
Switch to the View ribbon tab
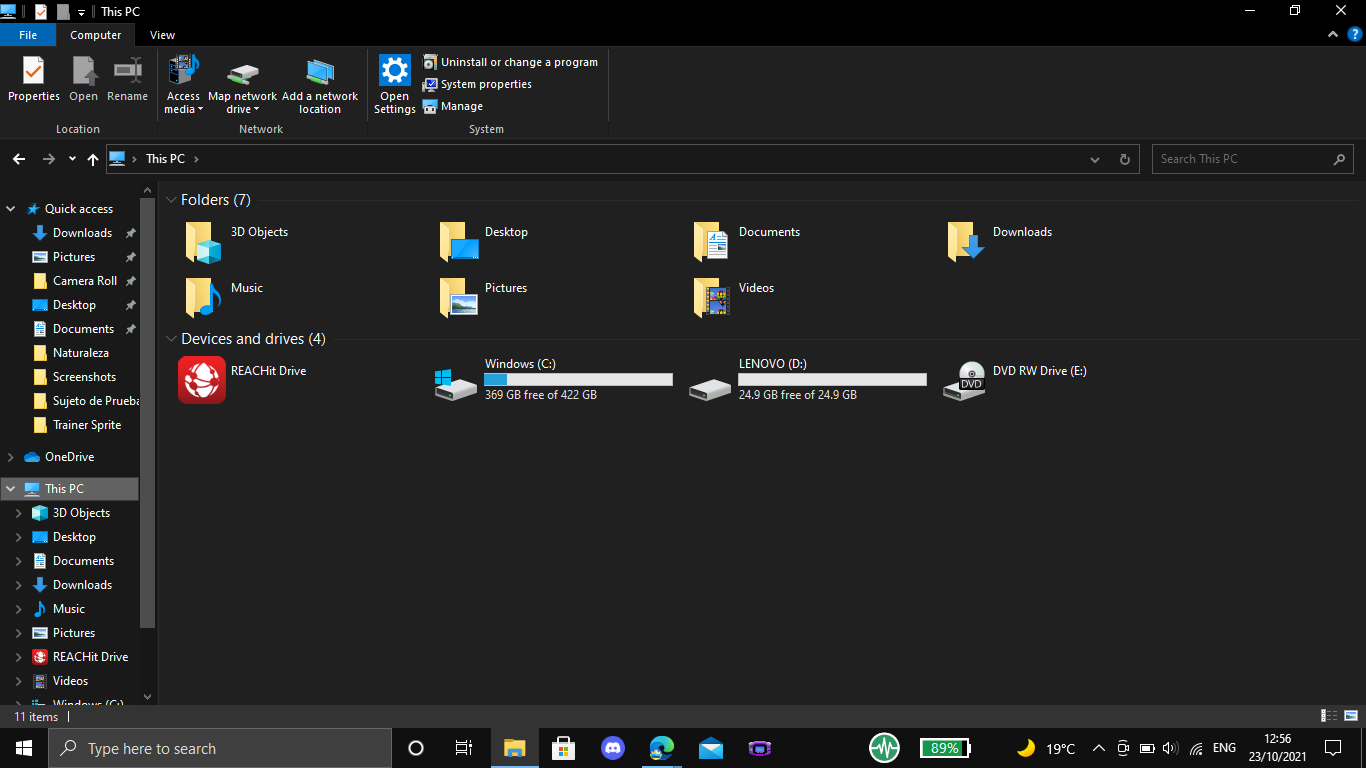click(x=162, y=35)
